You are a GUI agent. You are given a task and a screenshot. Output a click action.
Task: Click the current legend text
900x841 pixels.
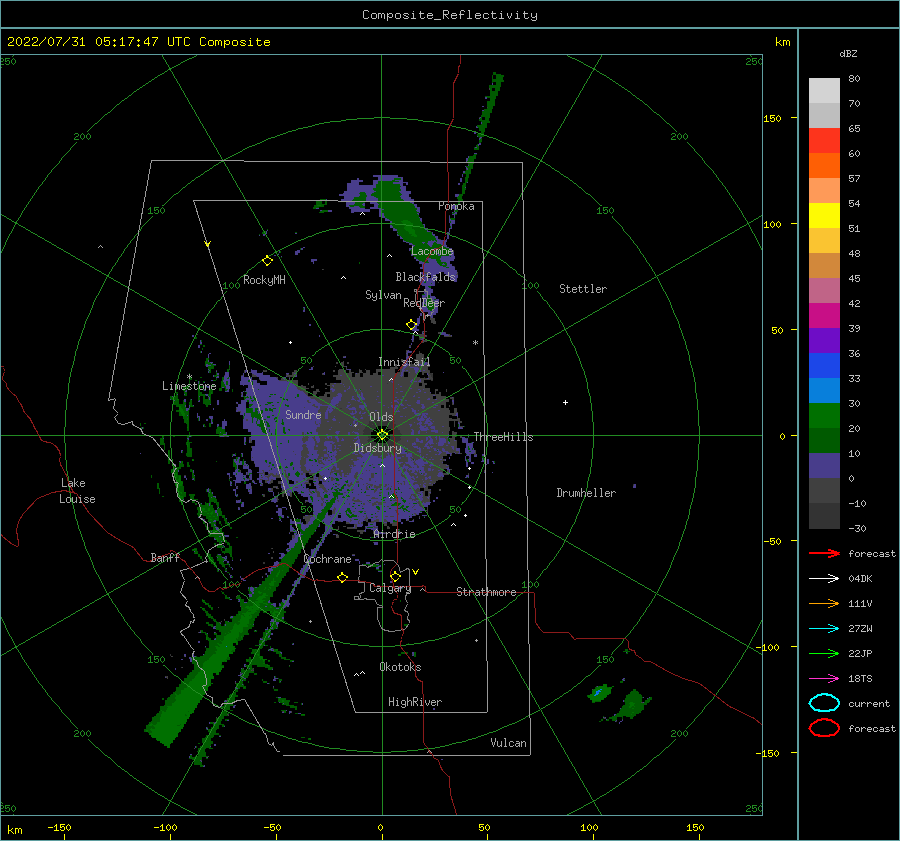(x=869, y=703)
